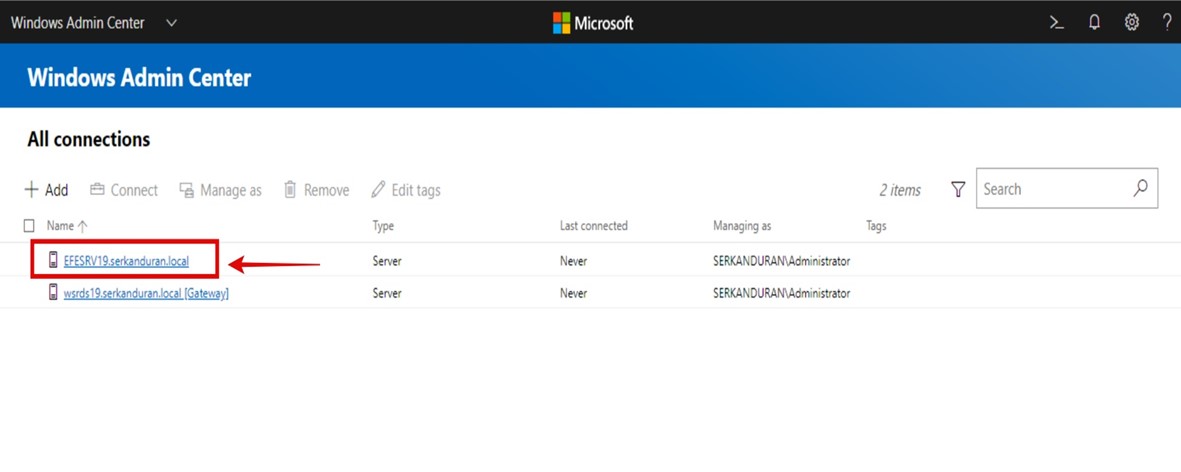This screenshot has width=1181, height=472.
Task: Click the server icon beside wsrds19
Action: 53,292
